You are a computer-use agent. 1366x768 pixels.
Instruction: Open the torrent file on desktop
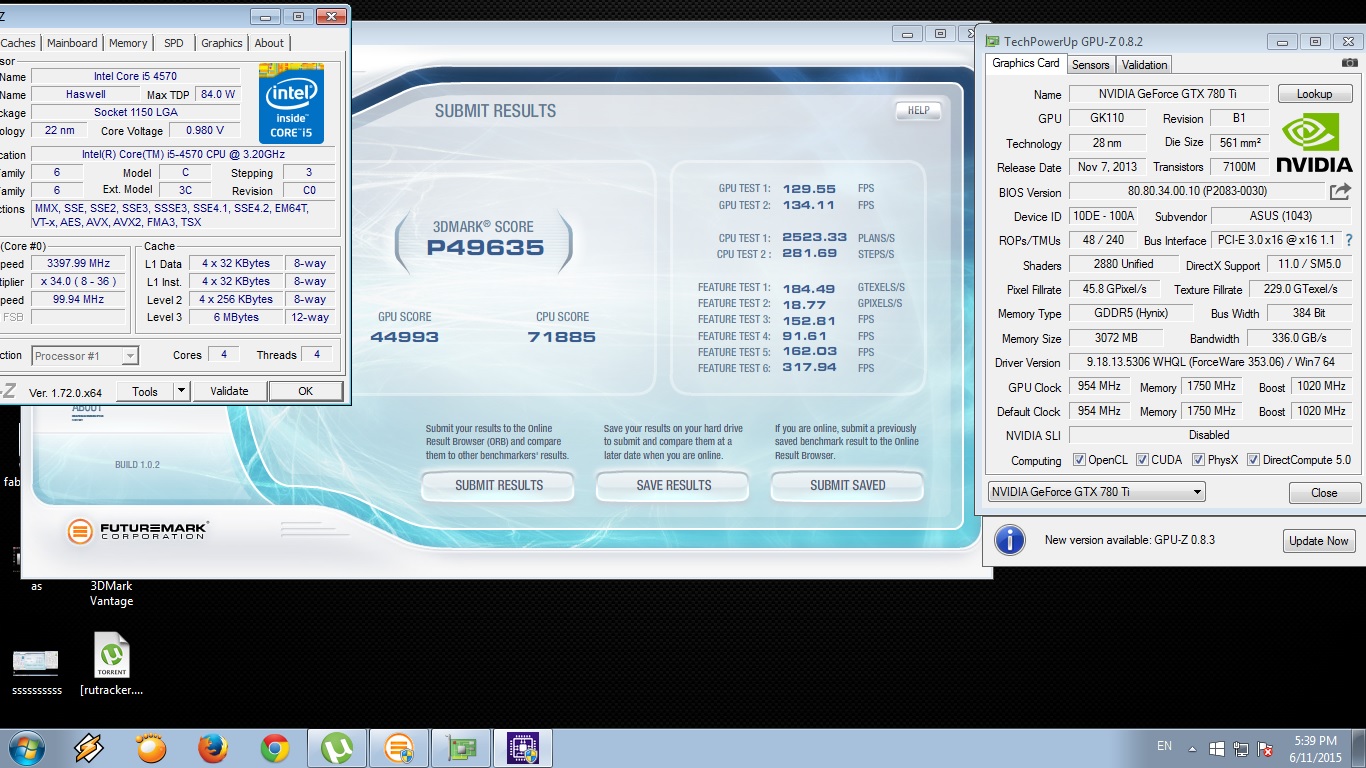[112, 656]
